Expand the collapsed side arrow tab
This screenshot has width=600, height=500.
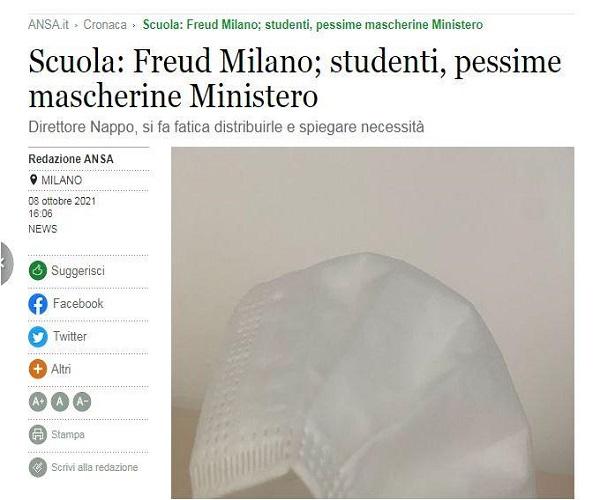pyautogui.click(x=6, y=263)
